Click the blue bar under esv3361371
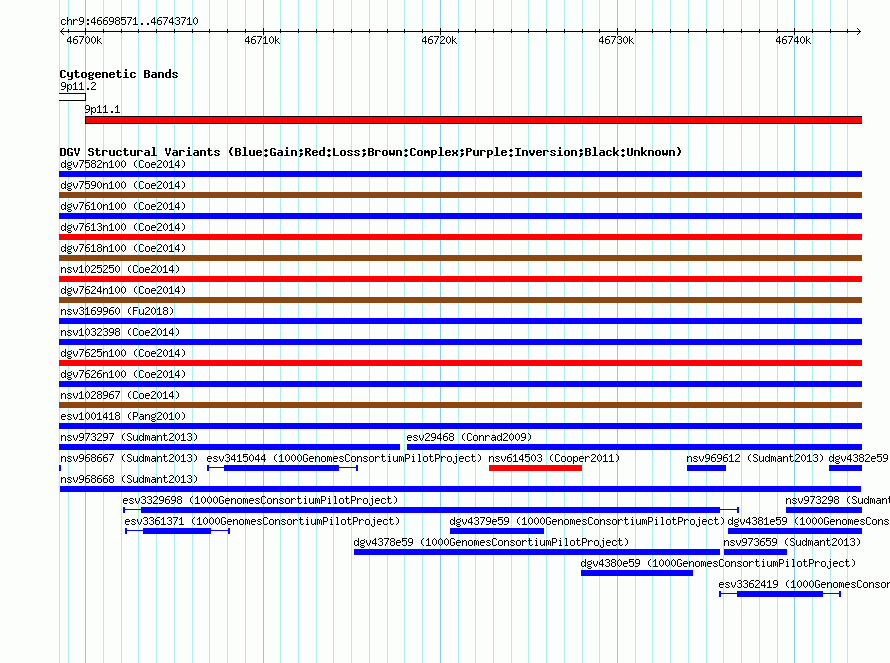 (177, 531)
